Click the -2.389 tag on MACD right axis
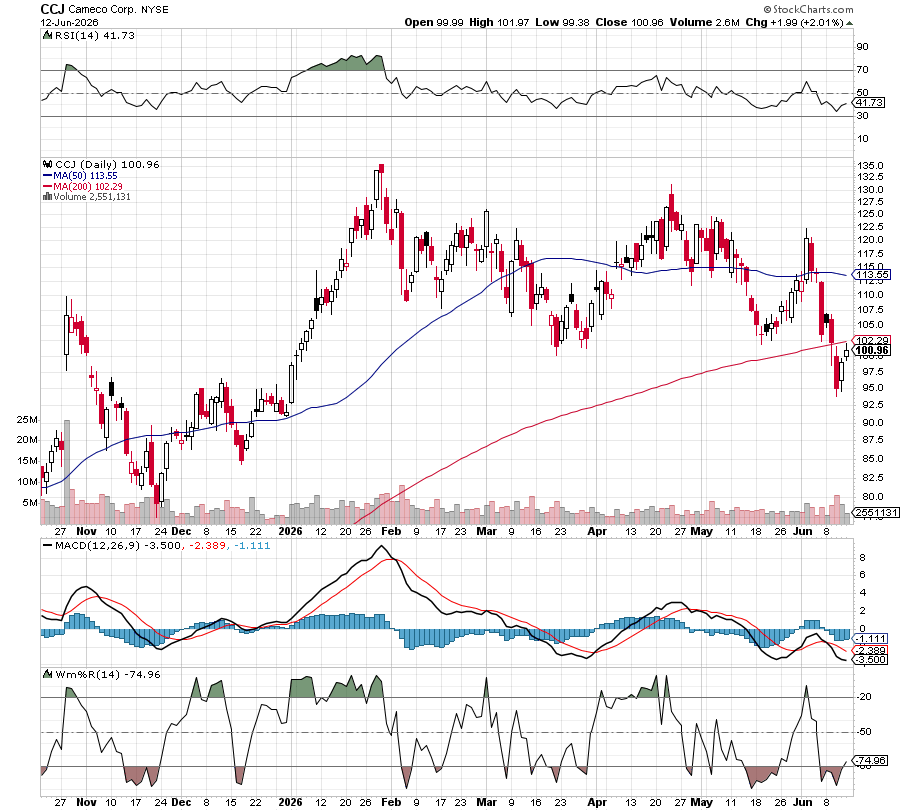 (871, 650)
